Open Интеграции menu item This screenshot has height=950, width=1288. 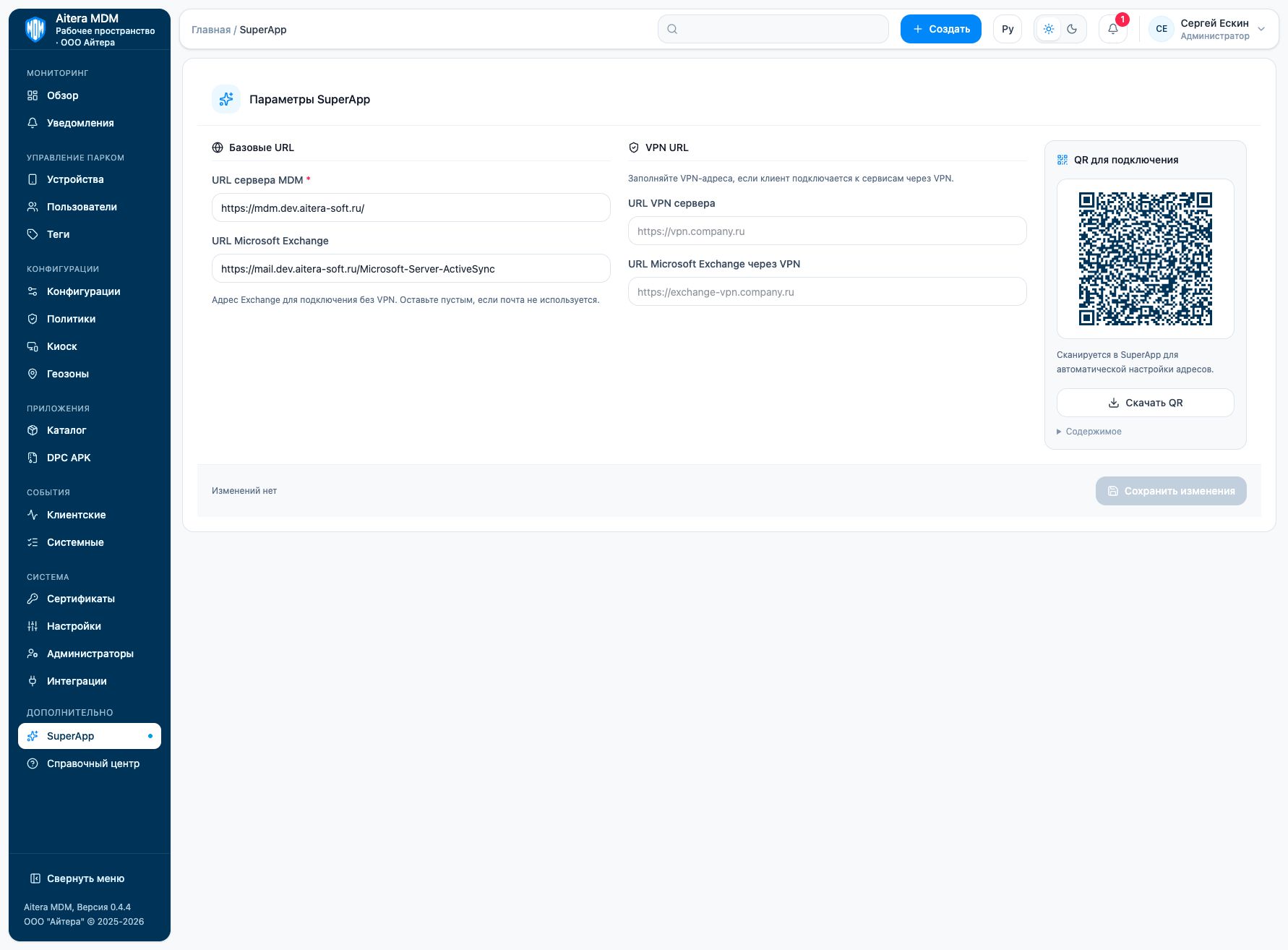coord(90,681)
